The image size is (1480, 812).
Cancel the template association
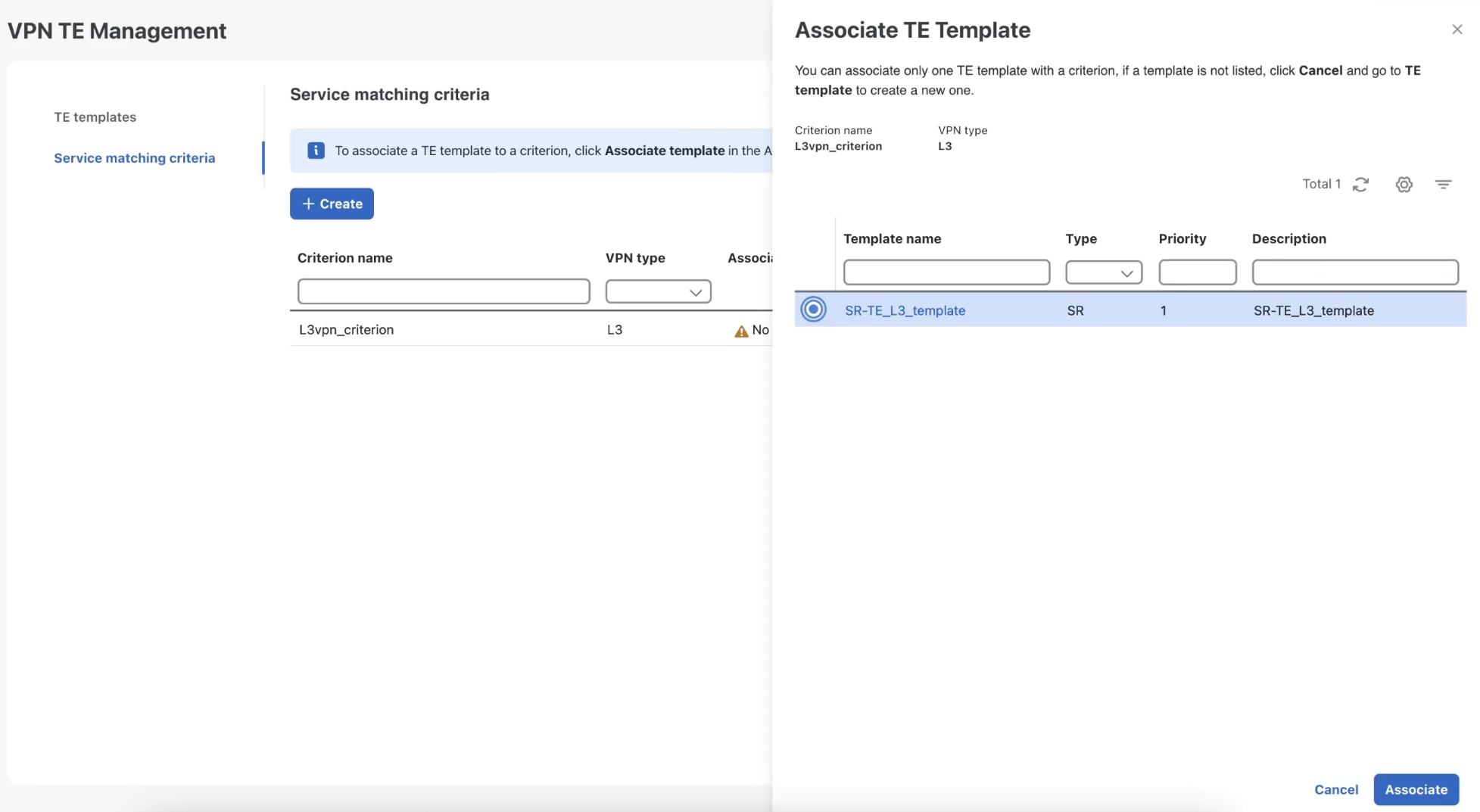coord(1335,789)
